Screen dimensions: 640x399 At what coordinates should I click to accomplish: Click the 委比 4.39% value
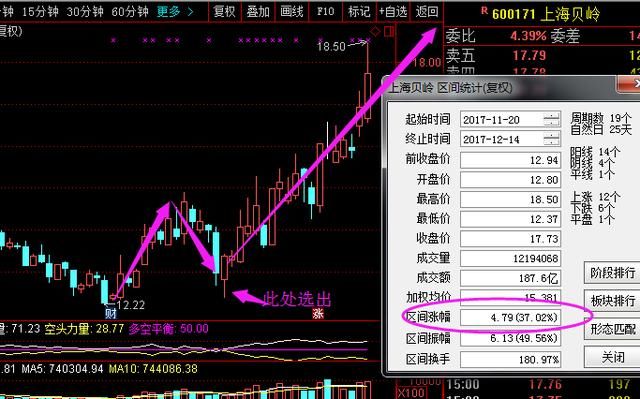pyautogui.click(x=528, y=36)
